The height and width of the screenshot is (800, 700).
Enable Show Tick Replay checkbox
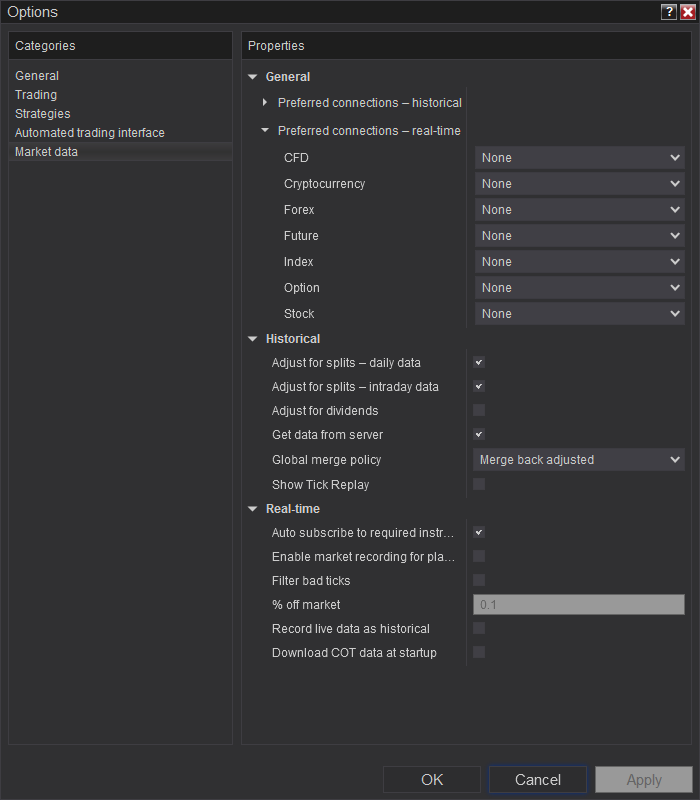tap(479, 485)
